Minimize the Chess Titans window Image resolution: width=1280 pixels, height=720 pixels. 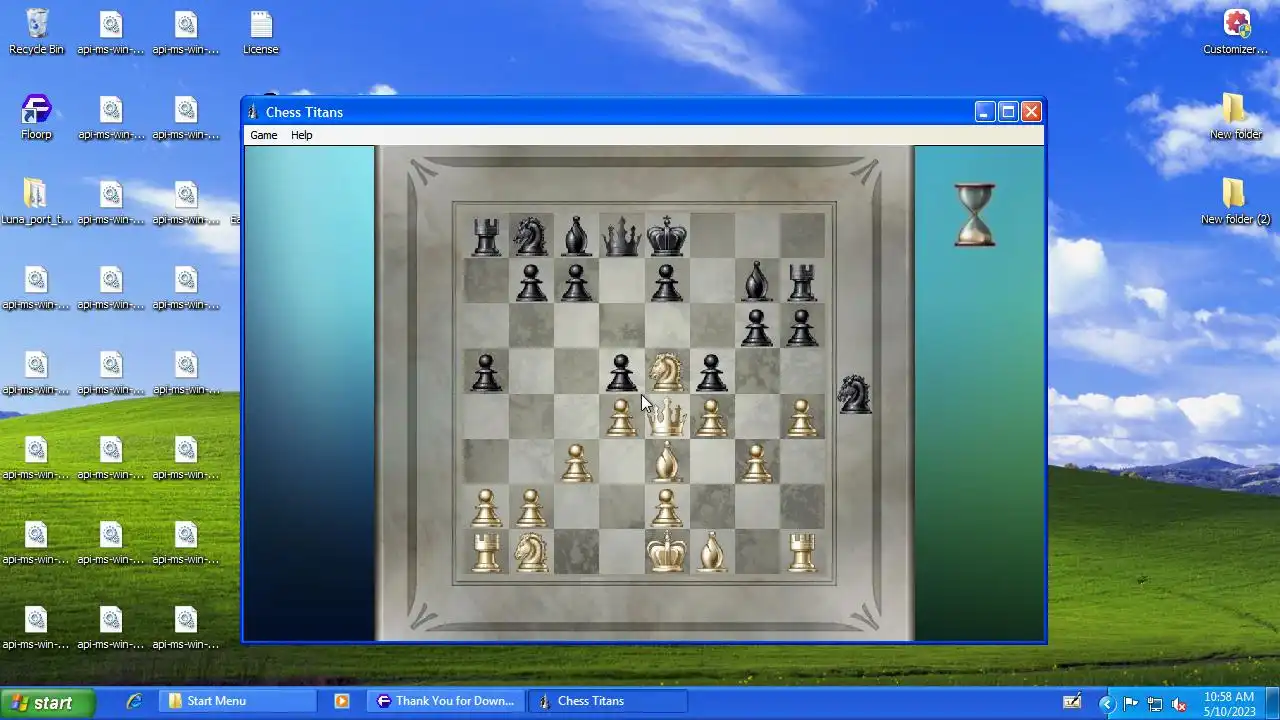(x=984, y=112)
